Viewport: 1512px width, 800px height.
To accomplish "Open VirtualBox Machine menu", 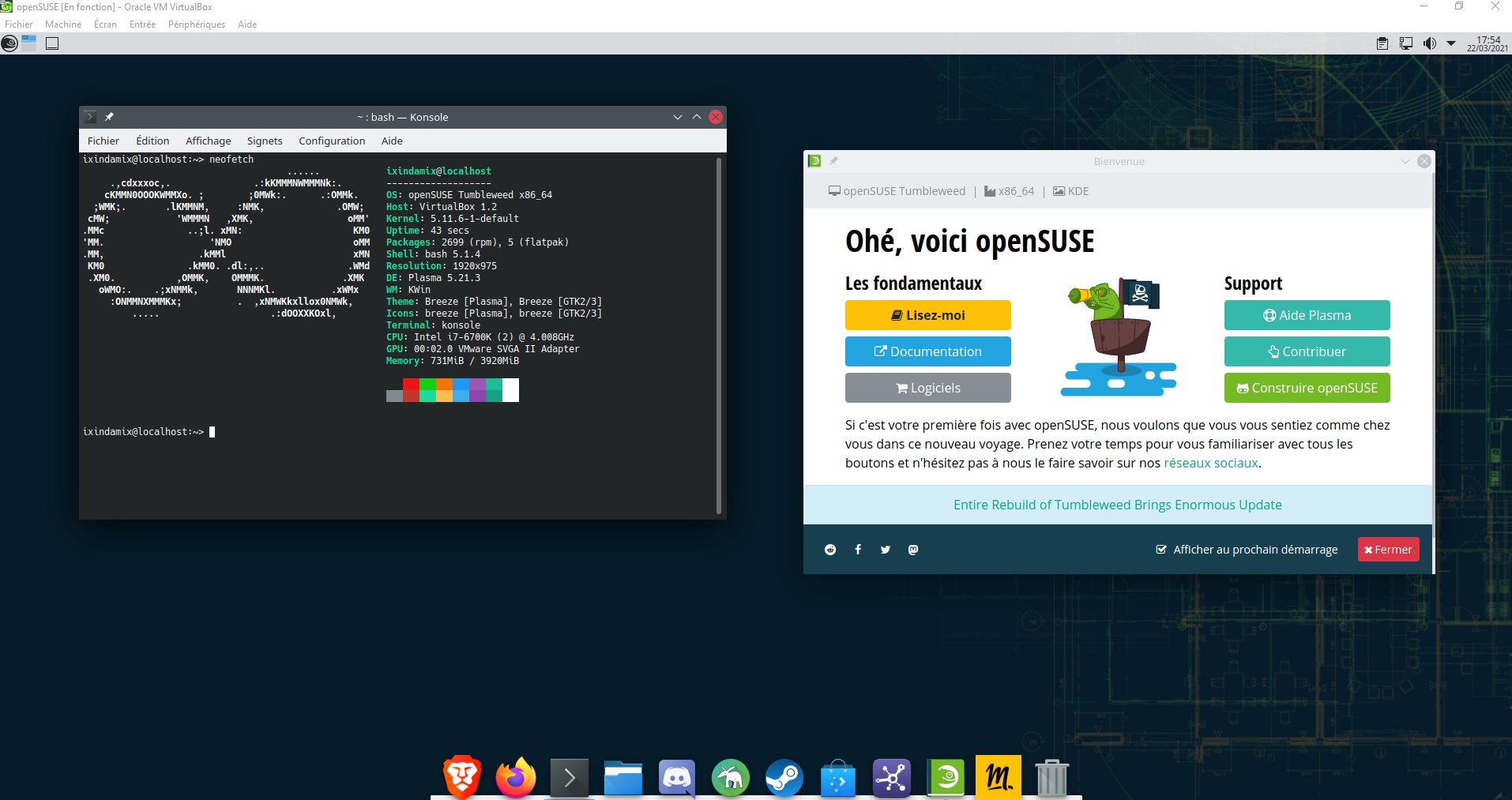I will (63, 24).
